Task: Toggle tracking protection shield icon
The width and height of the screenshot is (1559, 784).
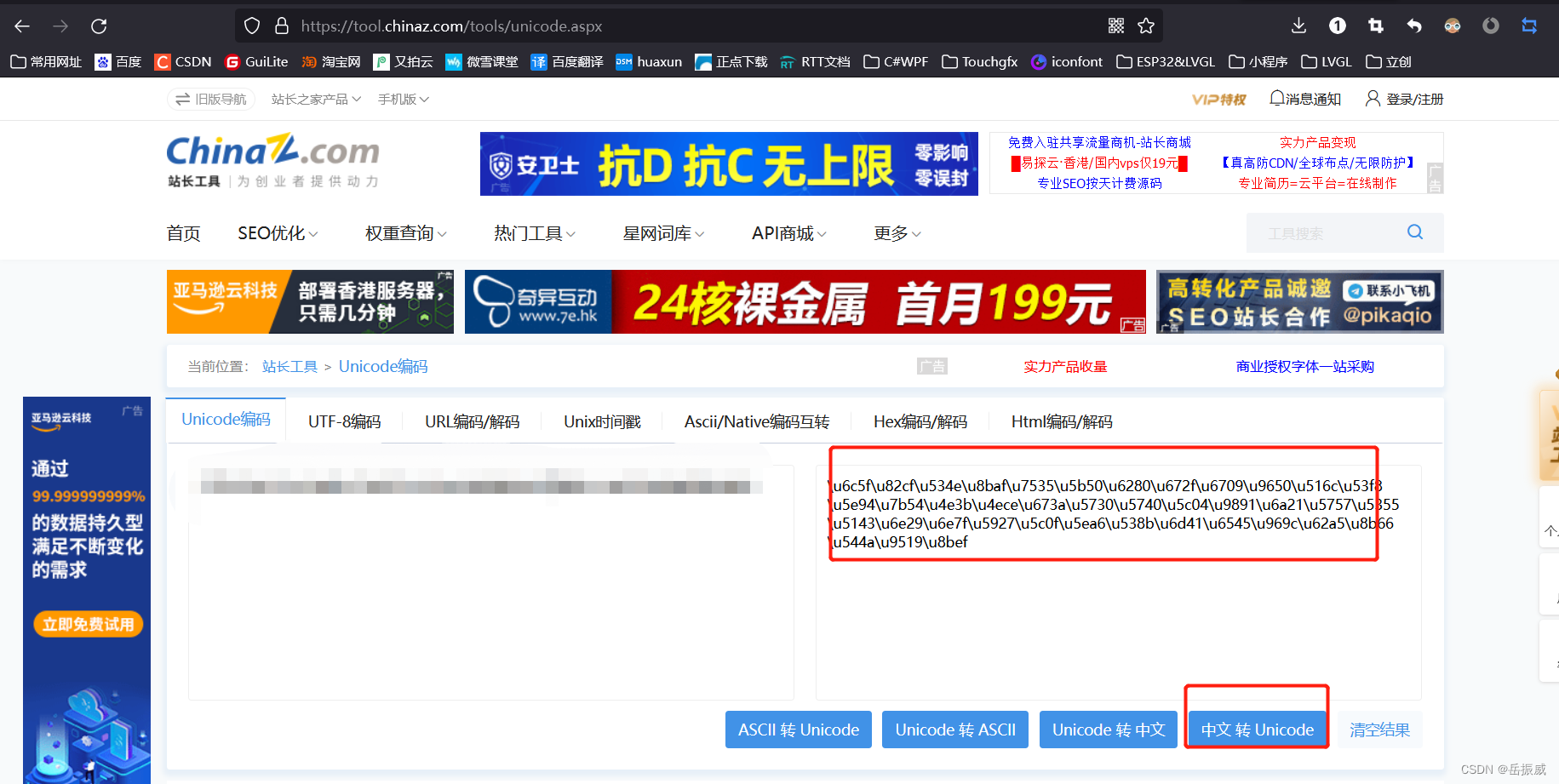Action: click(251, 26)
